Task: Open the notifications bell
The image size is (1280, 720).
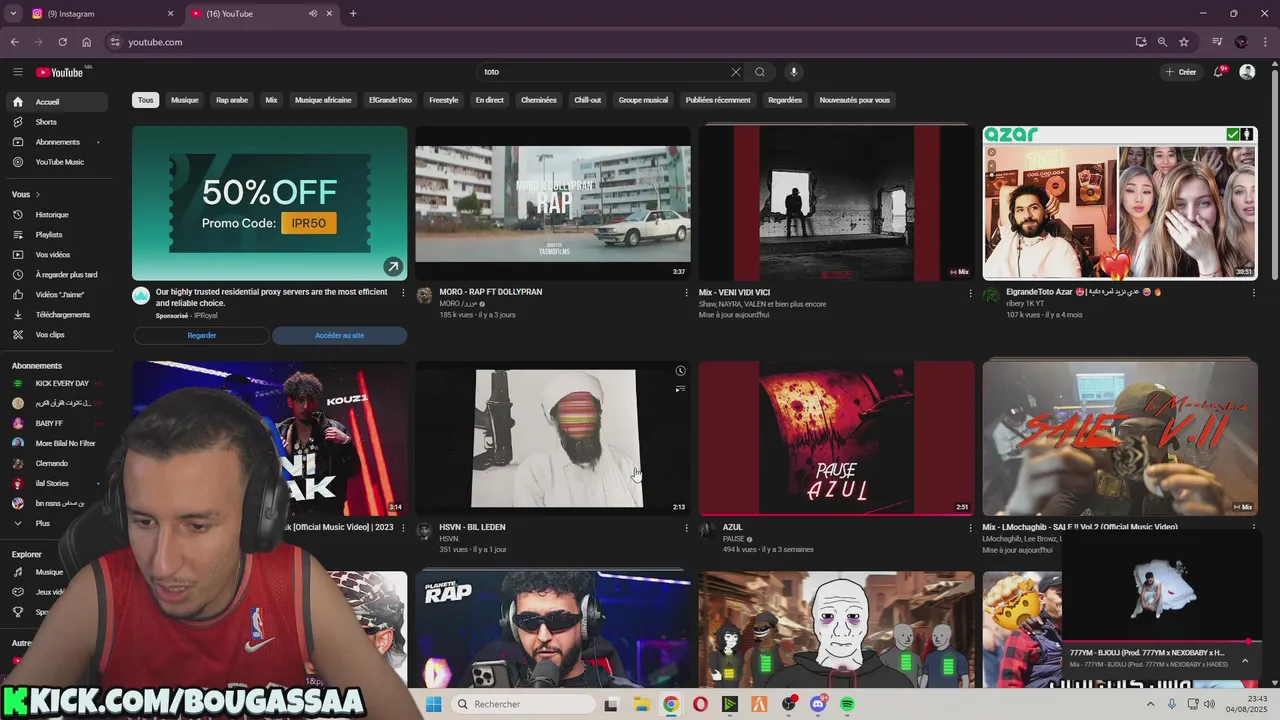Action: point(1219,72)
